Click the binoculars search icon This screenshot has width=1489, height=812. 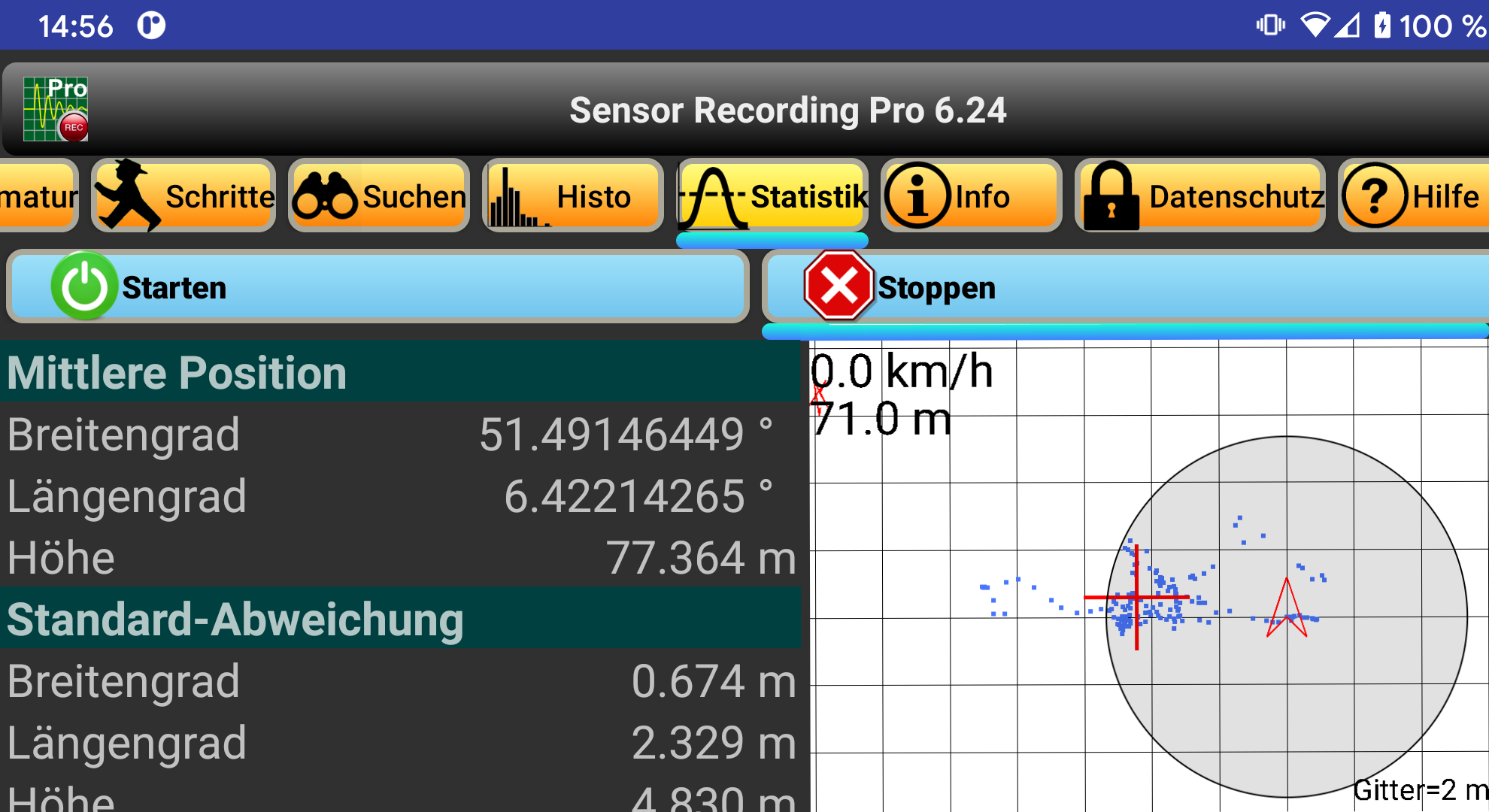325,196
